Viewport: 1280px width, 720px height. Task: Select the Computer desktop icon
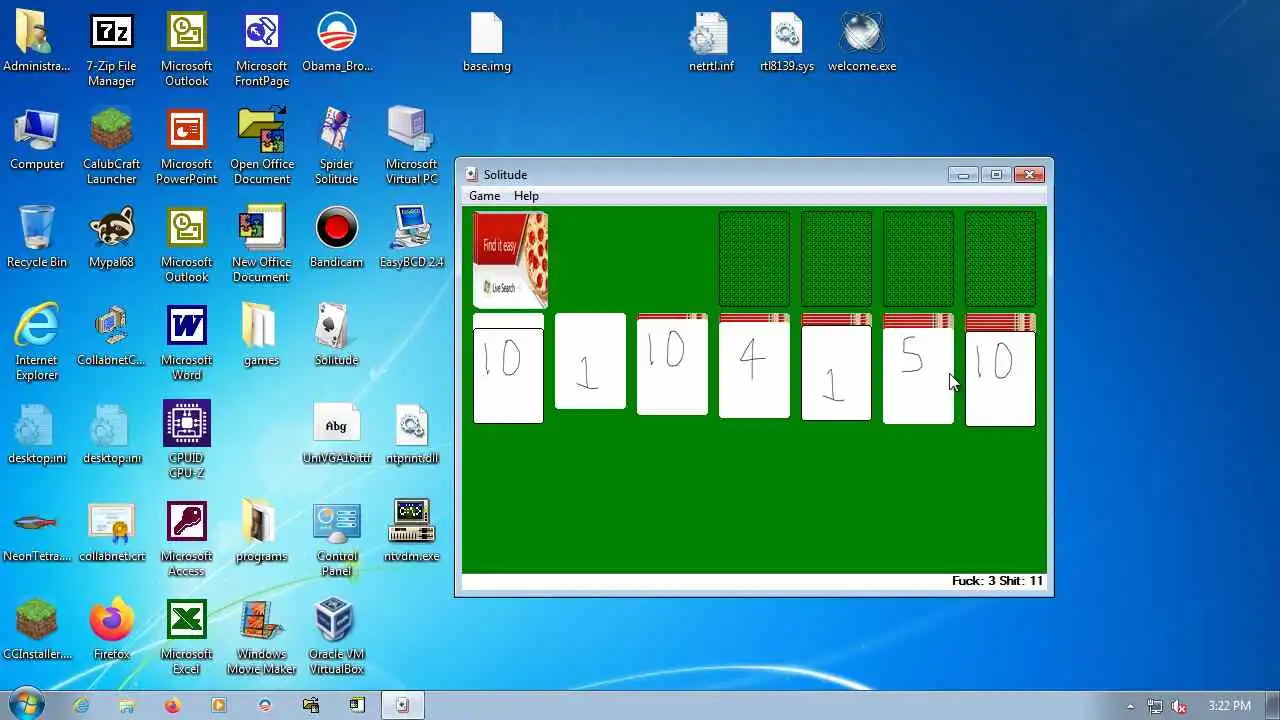pyautogui.click(x=37, y=139)
